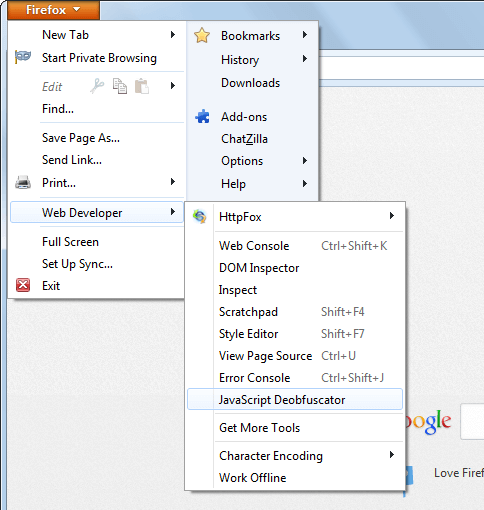Click the red Exit X icon
Image resolution: width=484 pixels, height=510 pixels.
click(23, 285)
